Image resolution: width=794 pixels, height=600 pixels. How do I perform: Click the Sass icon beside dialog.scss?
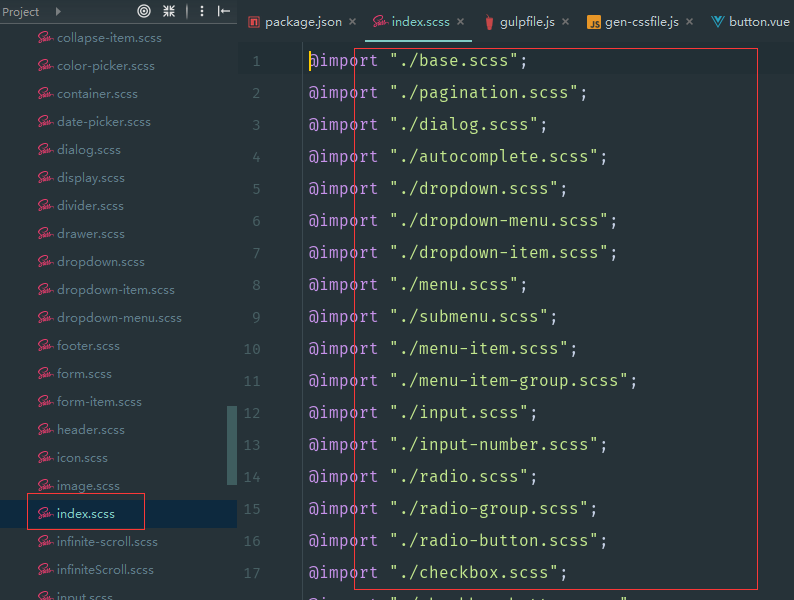pyautogui.click(x=46, y=149)
